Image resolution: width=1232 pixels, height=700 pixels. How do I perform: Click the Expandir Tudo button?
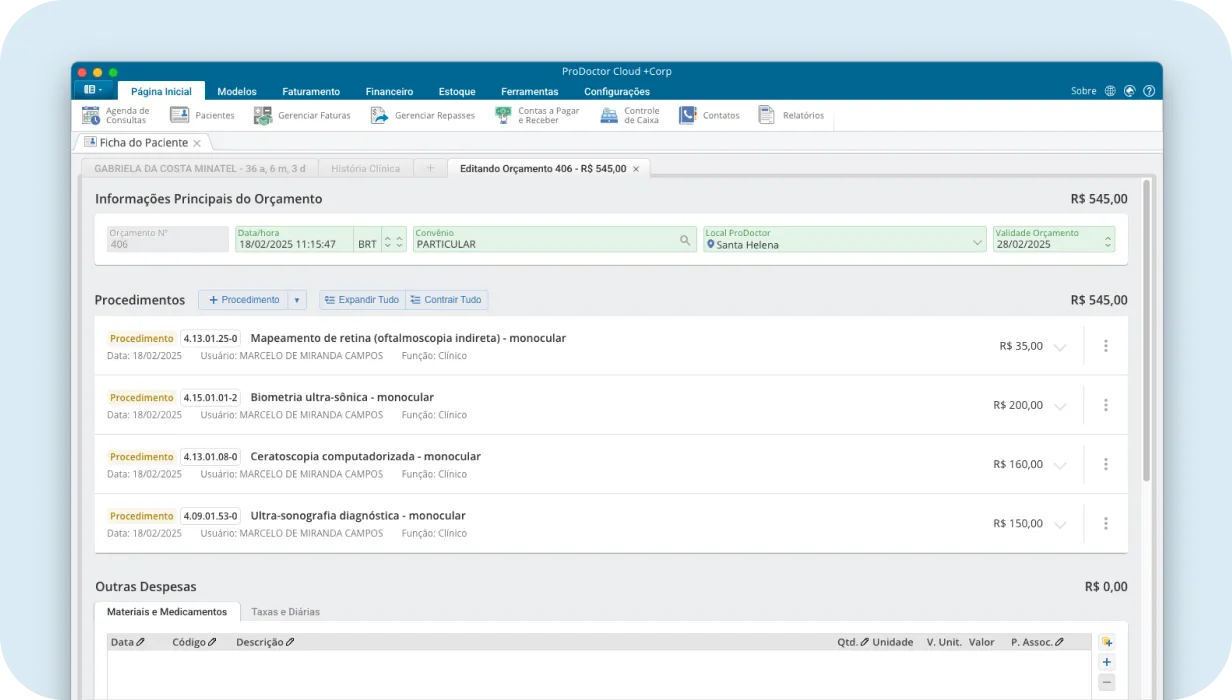point(361,300)
